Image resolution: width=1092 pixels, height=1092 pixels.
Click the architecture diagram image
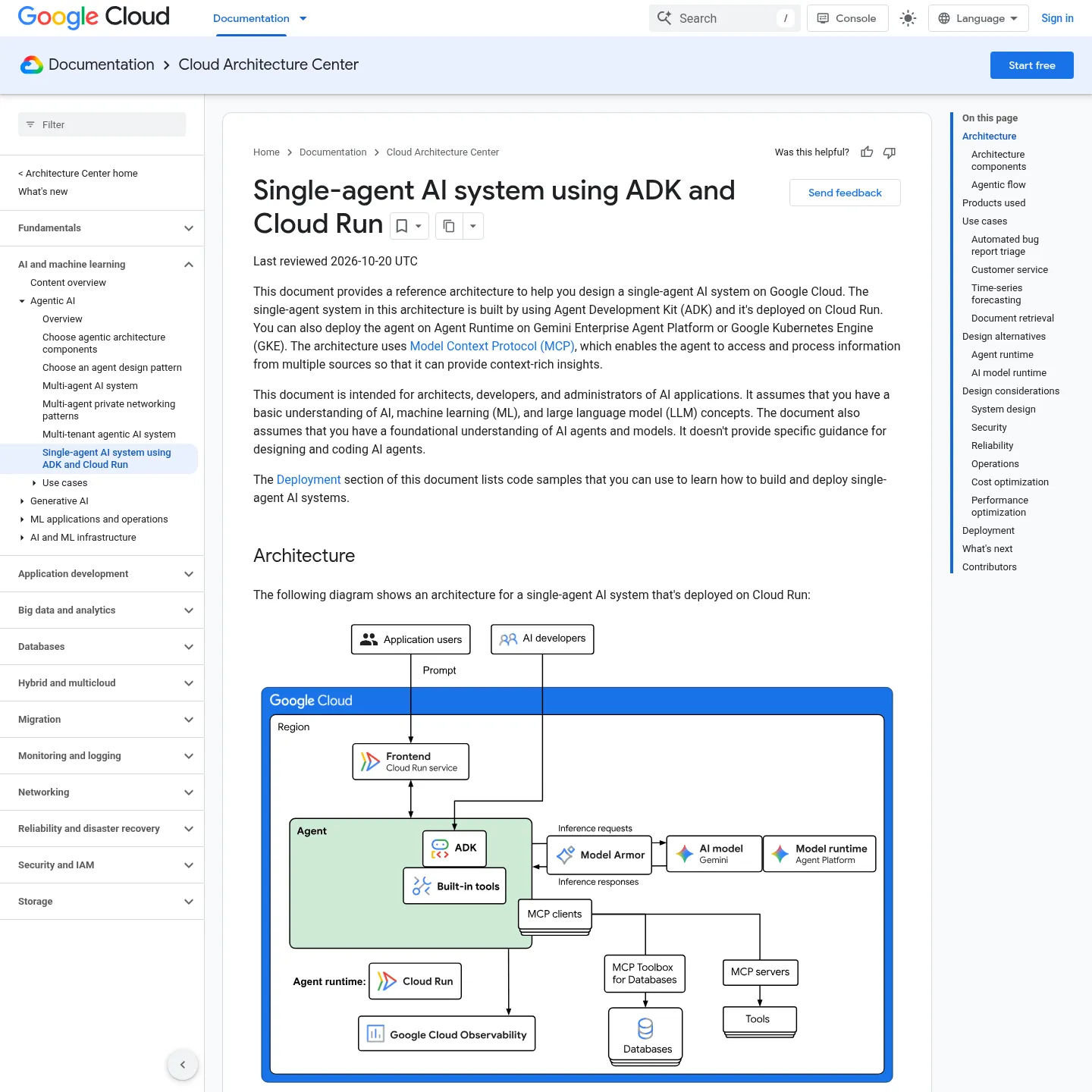(x=577, y=852)
